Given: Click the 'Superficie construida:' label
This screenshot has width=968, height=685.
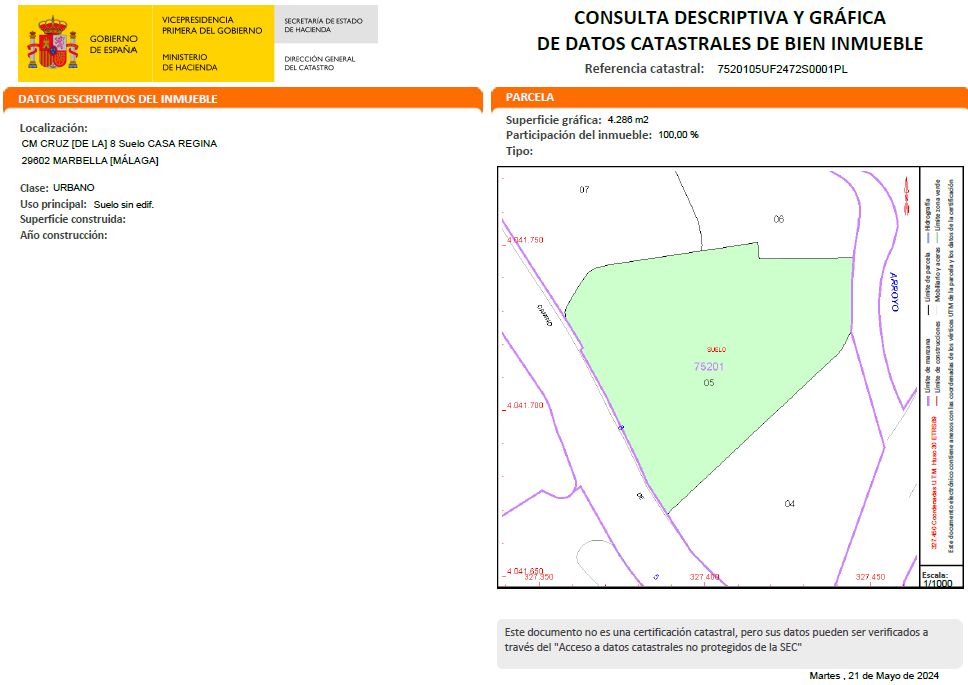Looking at the screenshot, I should [x=73, y=219].
